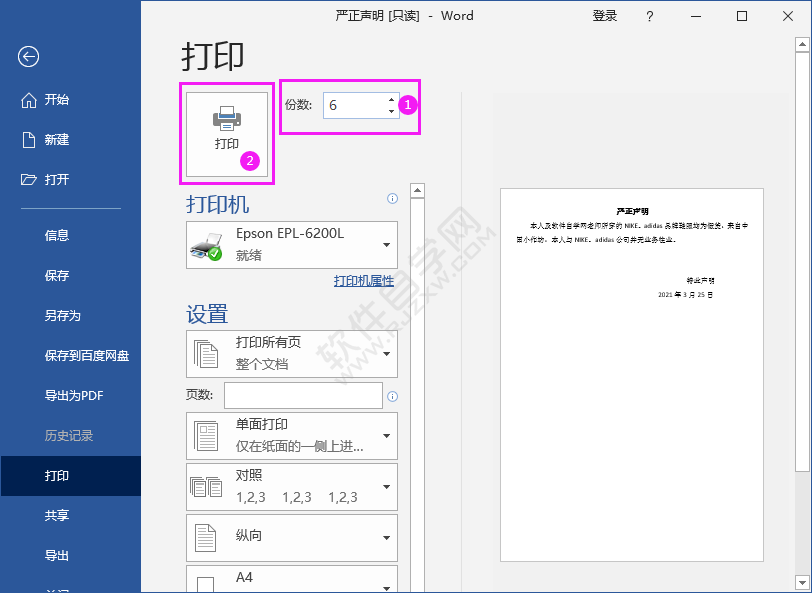The image size is (812, 593).
Task: Click the collated (对照) print icon
Action: (208, 487)
